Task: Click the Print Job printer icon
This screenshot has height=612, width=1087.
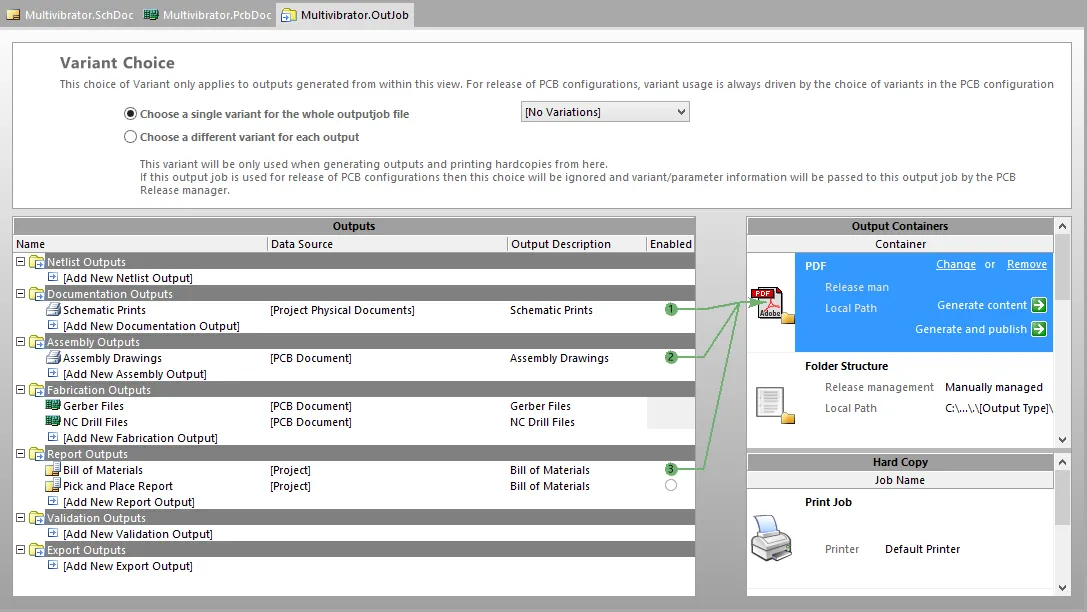Action: [772, 538]
